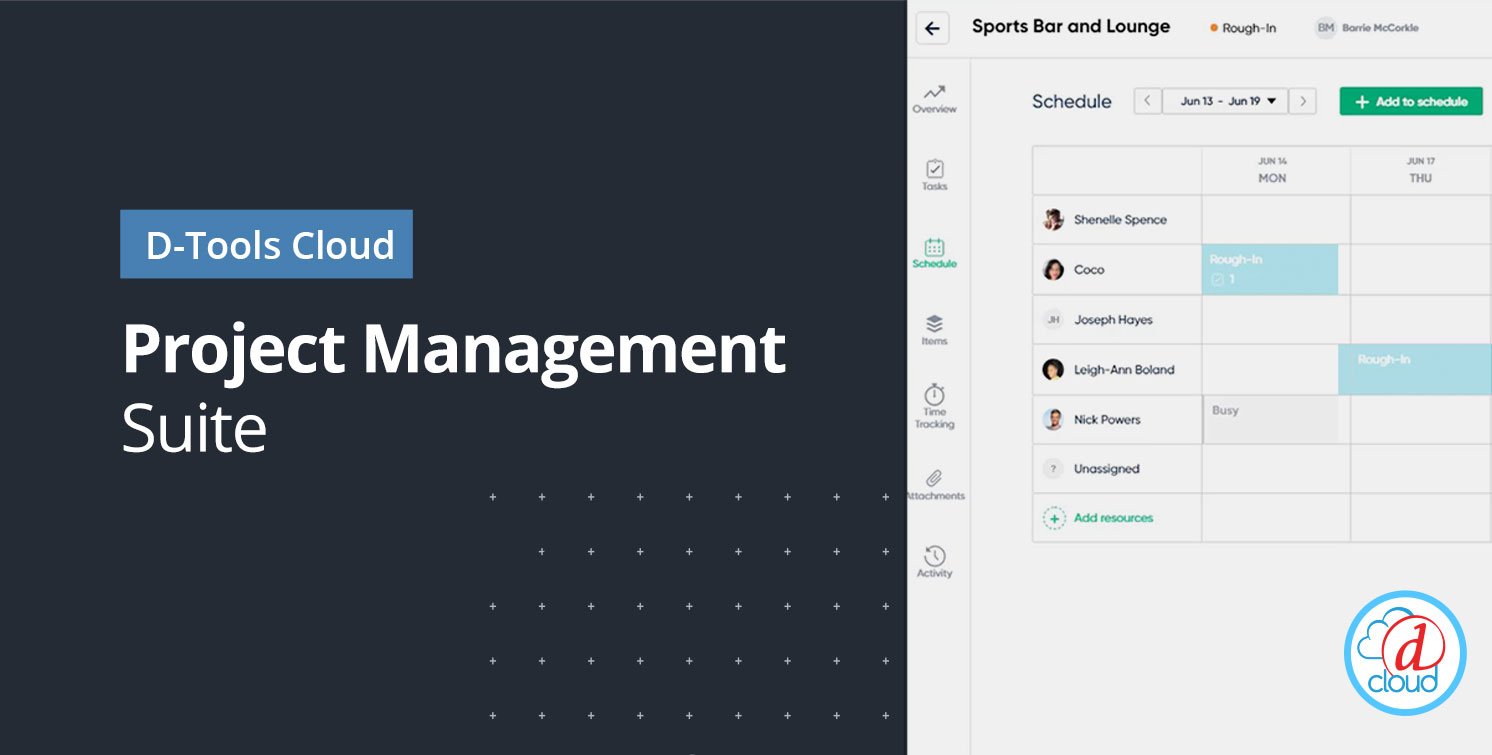This screenshot has height=755, width=1492.
Task: Click the Schedule heading text
Action: [1072, 101]
